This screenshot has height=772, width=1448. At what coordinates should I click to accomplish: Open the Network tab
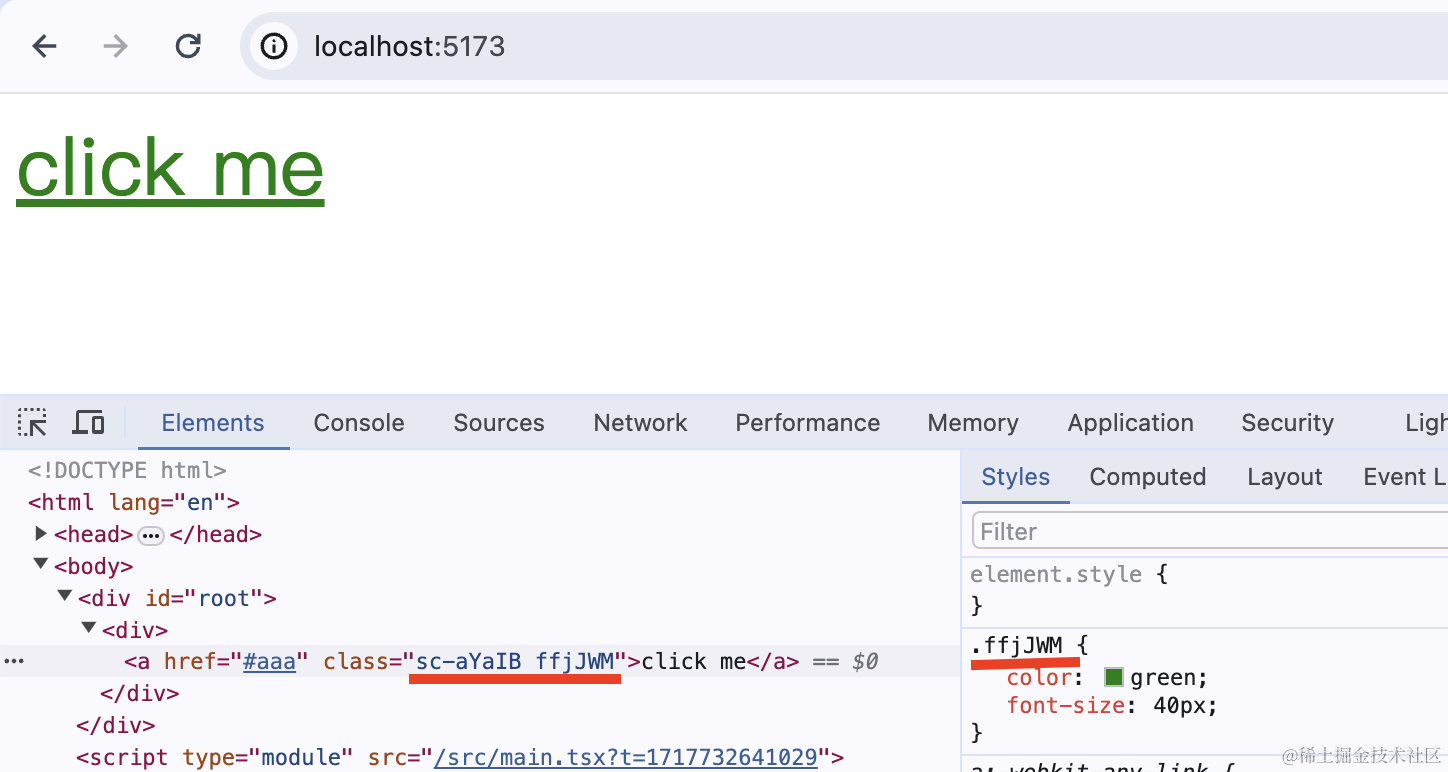click(640, 423)
